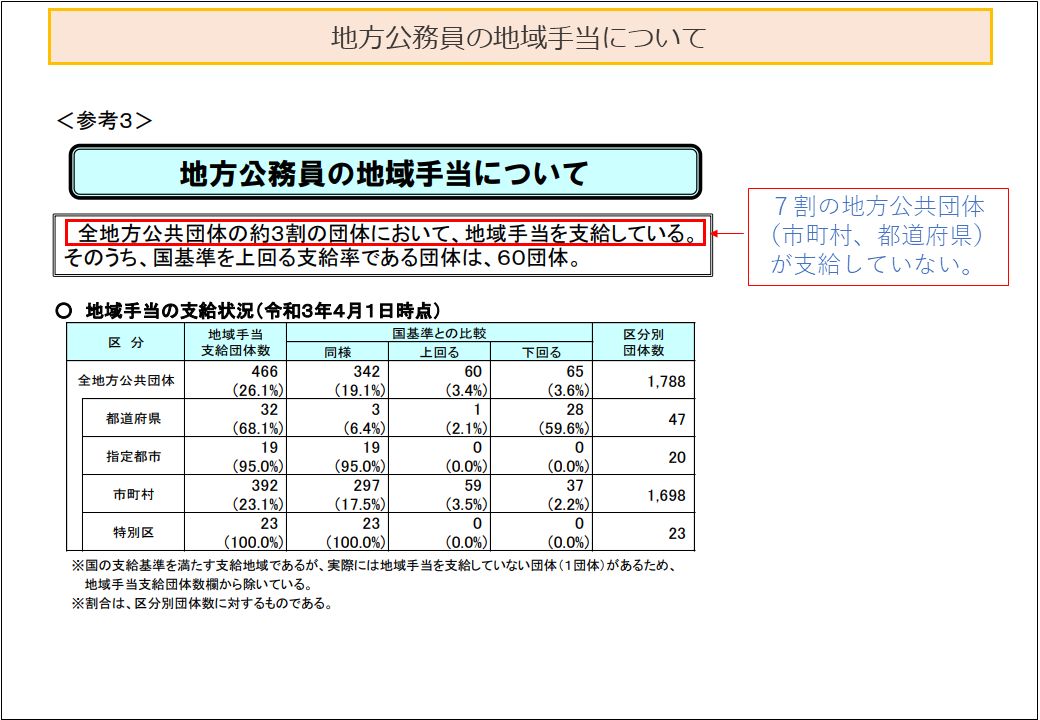
Task: Click the 342 (19.1%) cell
Action: tap(338, 381)
